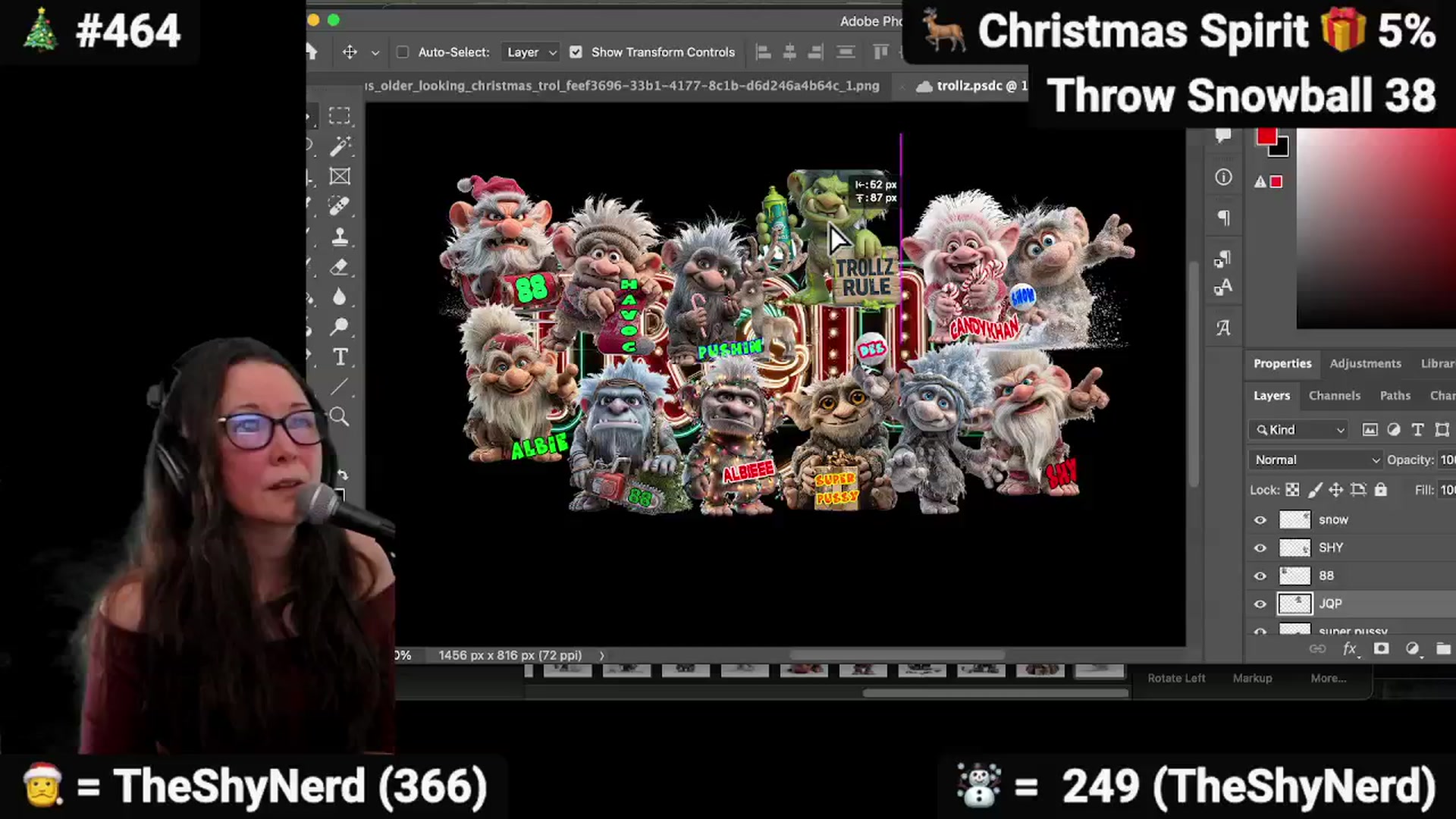Screen dimensions: 1456x819
Task: Click the Move tool icon in options bar
Action: [x=350, y=52]
